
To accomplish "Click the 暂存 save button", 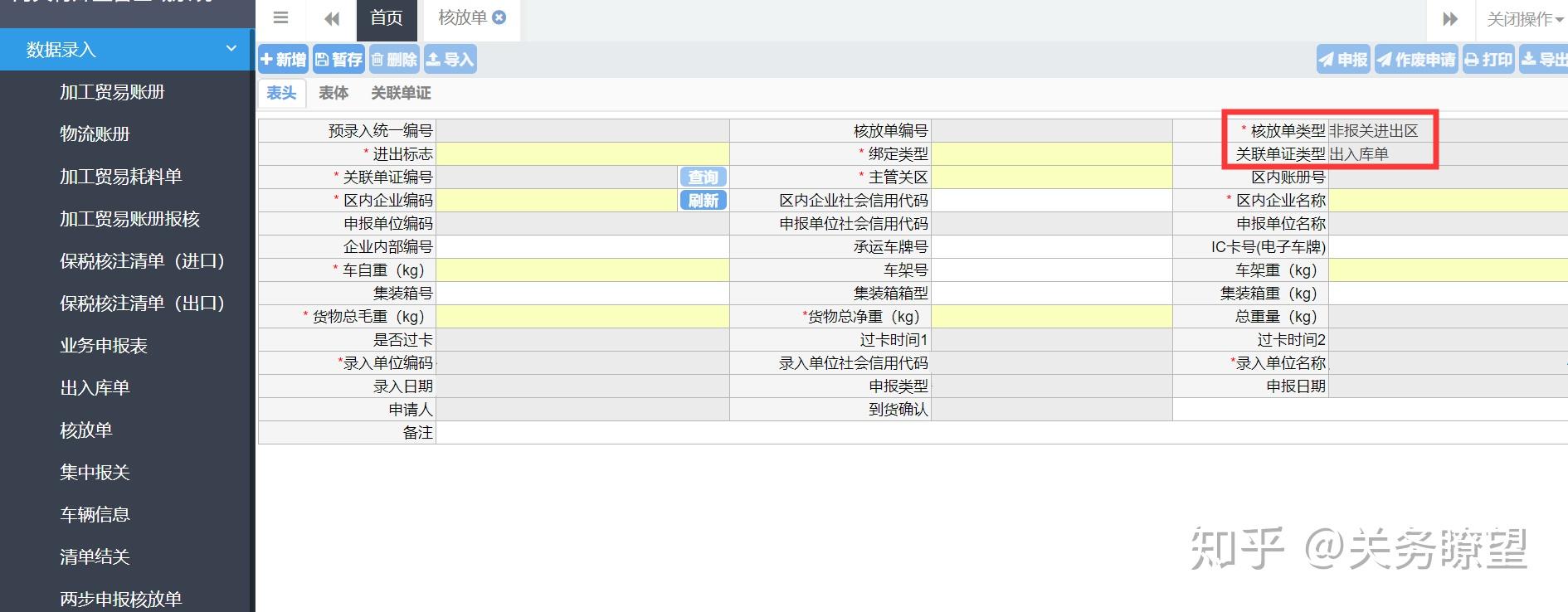I will tap(338, 60).
